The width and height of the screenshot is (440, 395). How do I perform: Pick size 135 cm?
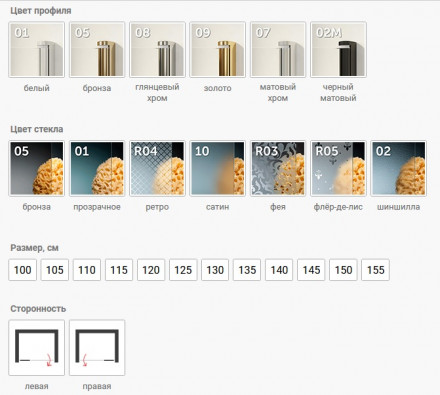(247, 270)
